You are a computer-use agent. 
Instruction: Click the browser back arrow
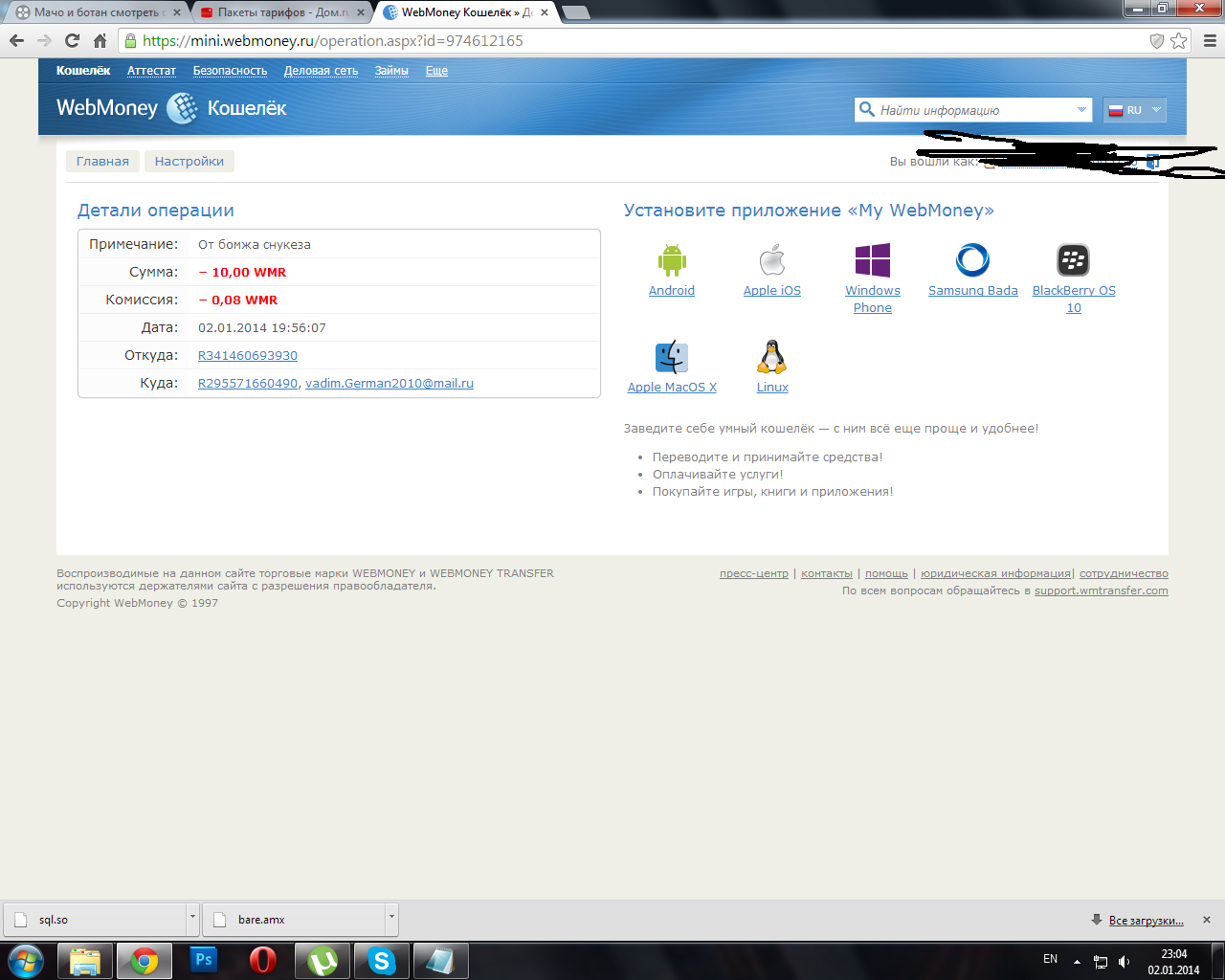tap(16, 40)
